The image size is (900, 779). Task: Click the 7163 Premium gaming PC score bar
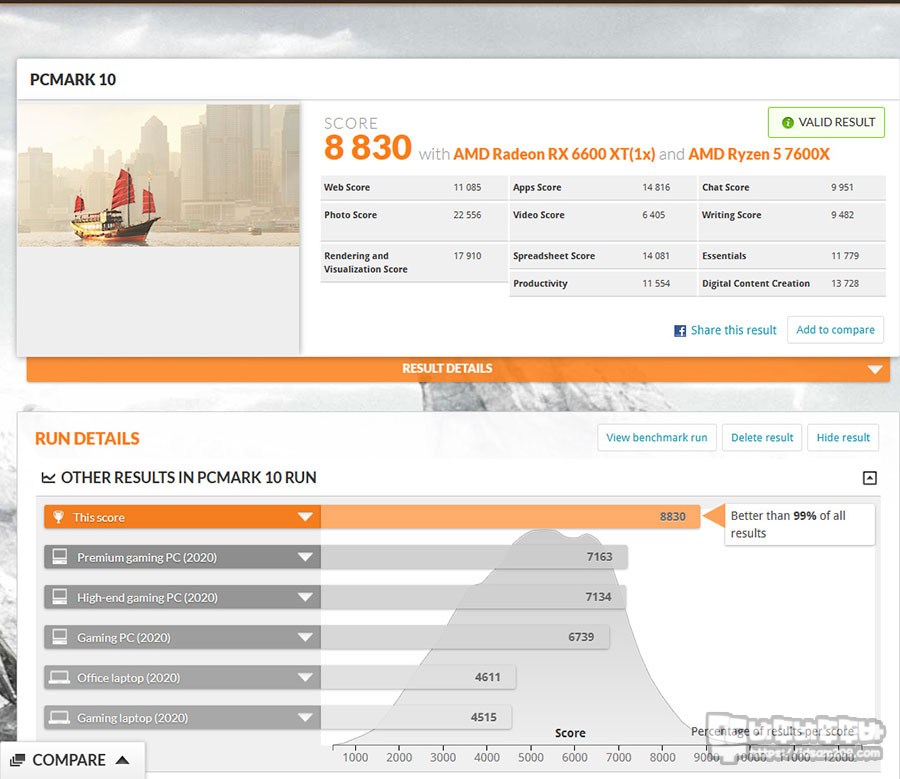[x=474, y=557]
